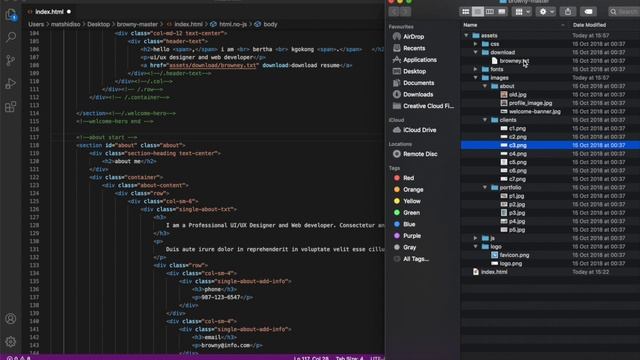Expand the fonts folder
Image resolution: width=640 pixels, height=360 pixels.
click(476, 69)
